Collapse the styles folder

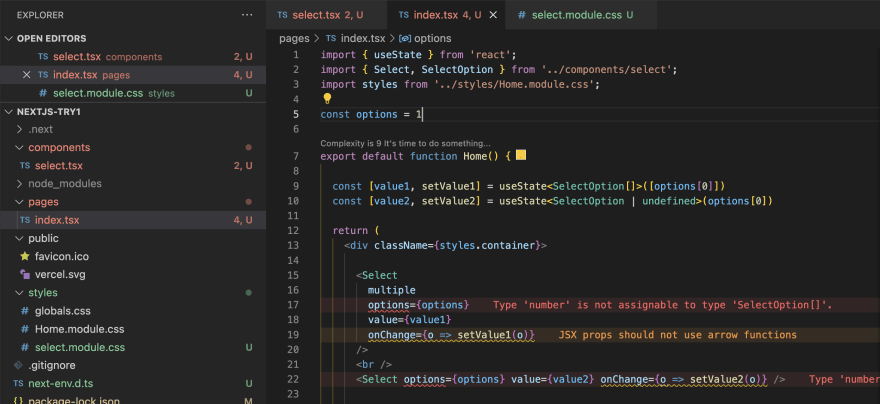pos(20,292)
